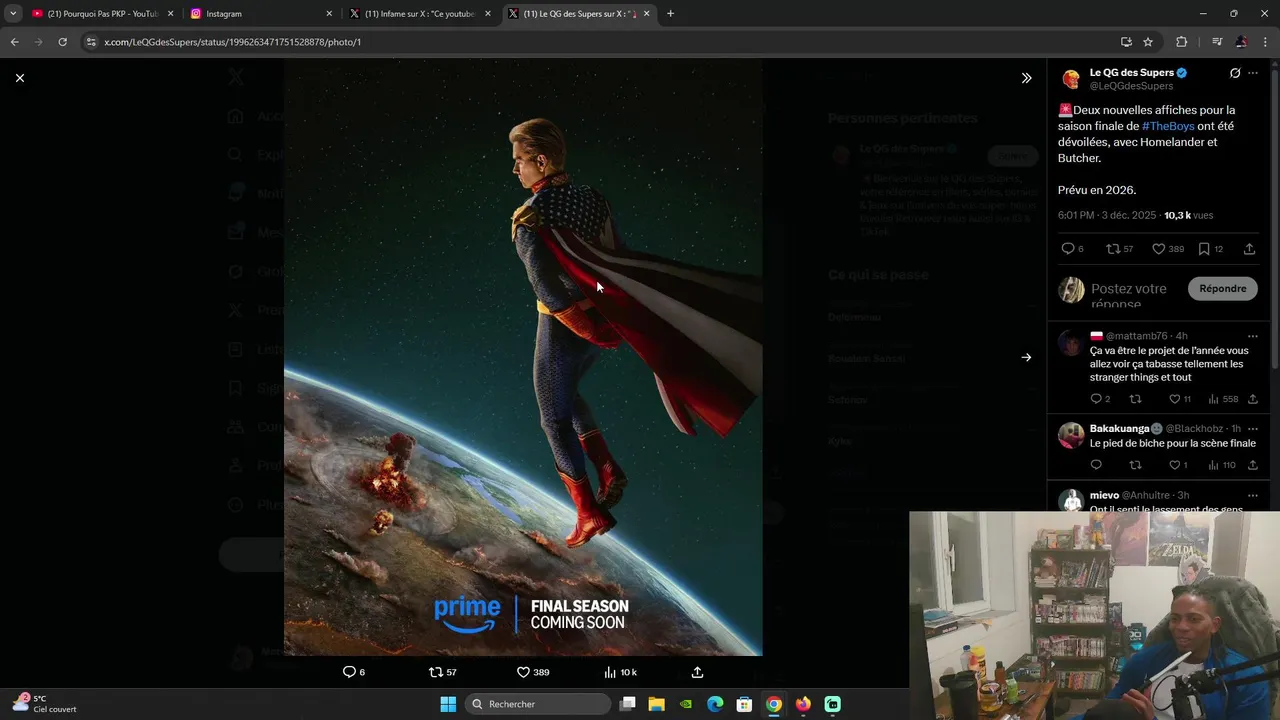Click the taskbar Rechercher search box
The image size is (1280, 720).
tap(539, 704)
